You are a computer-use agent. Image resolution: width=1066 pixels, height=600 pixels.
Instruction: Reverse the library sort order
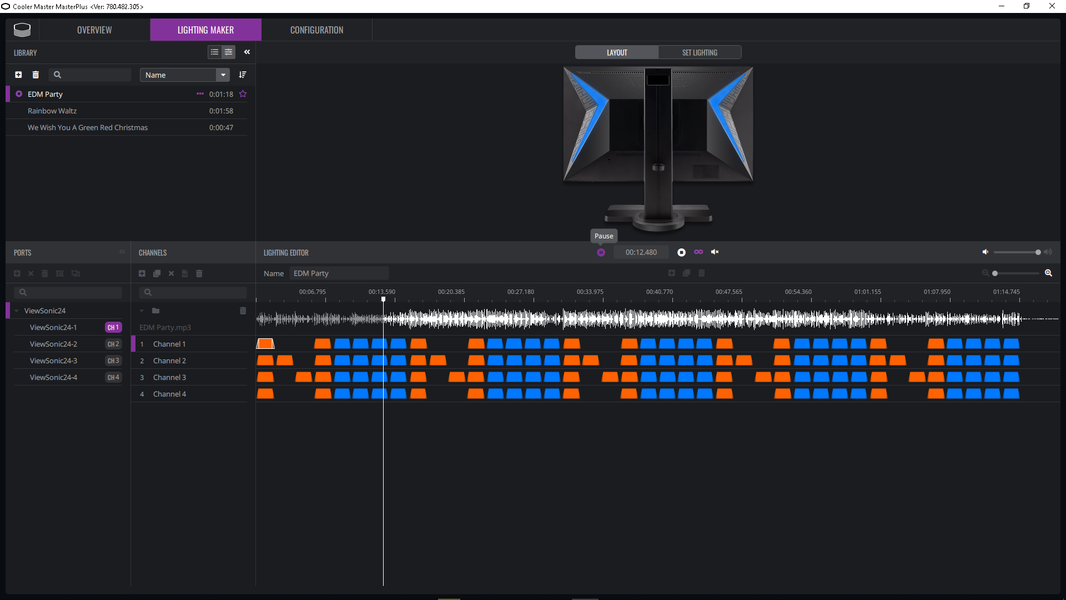click(243, 75)
